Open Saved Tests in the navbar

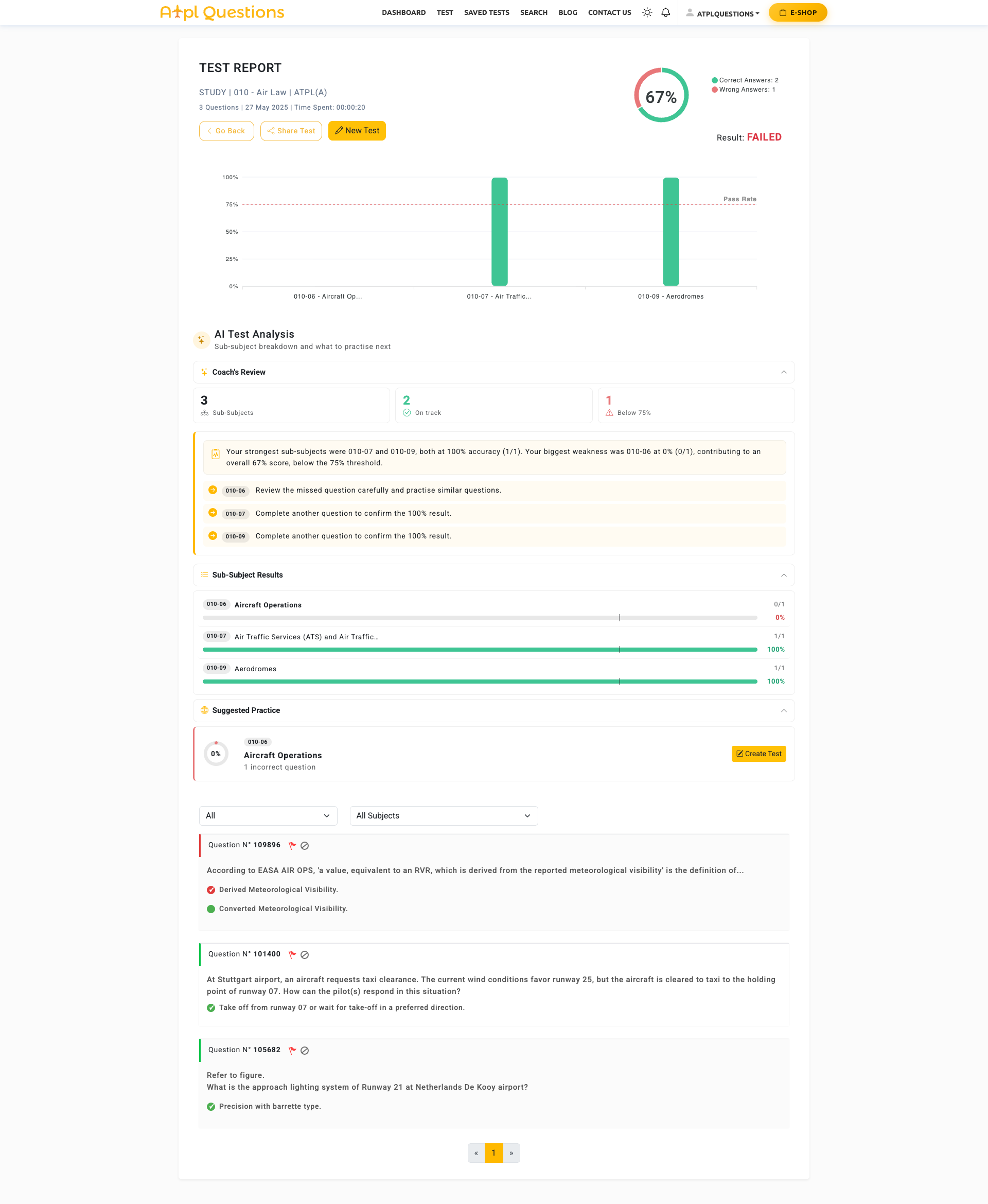[487, 12]
